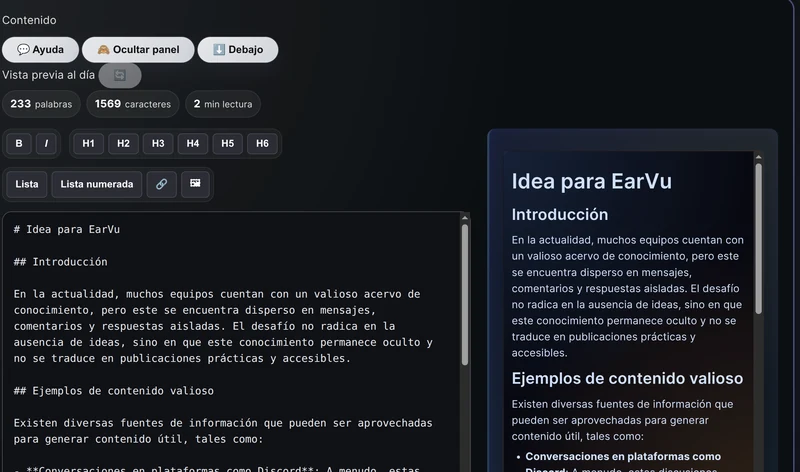
Task: Click the monkey emoji in Ocultar panel
Action: [x=104, y=49]
